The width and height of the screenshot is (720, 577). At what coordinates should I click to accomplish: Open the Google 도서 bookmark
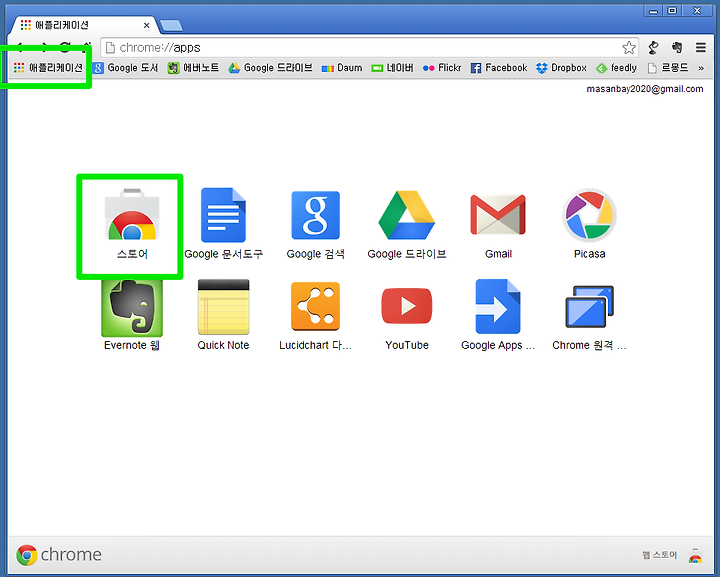click(x=125, y=68)
